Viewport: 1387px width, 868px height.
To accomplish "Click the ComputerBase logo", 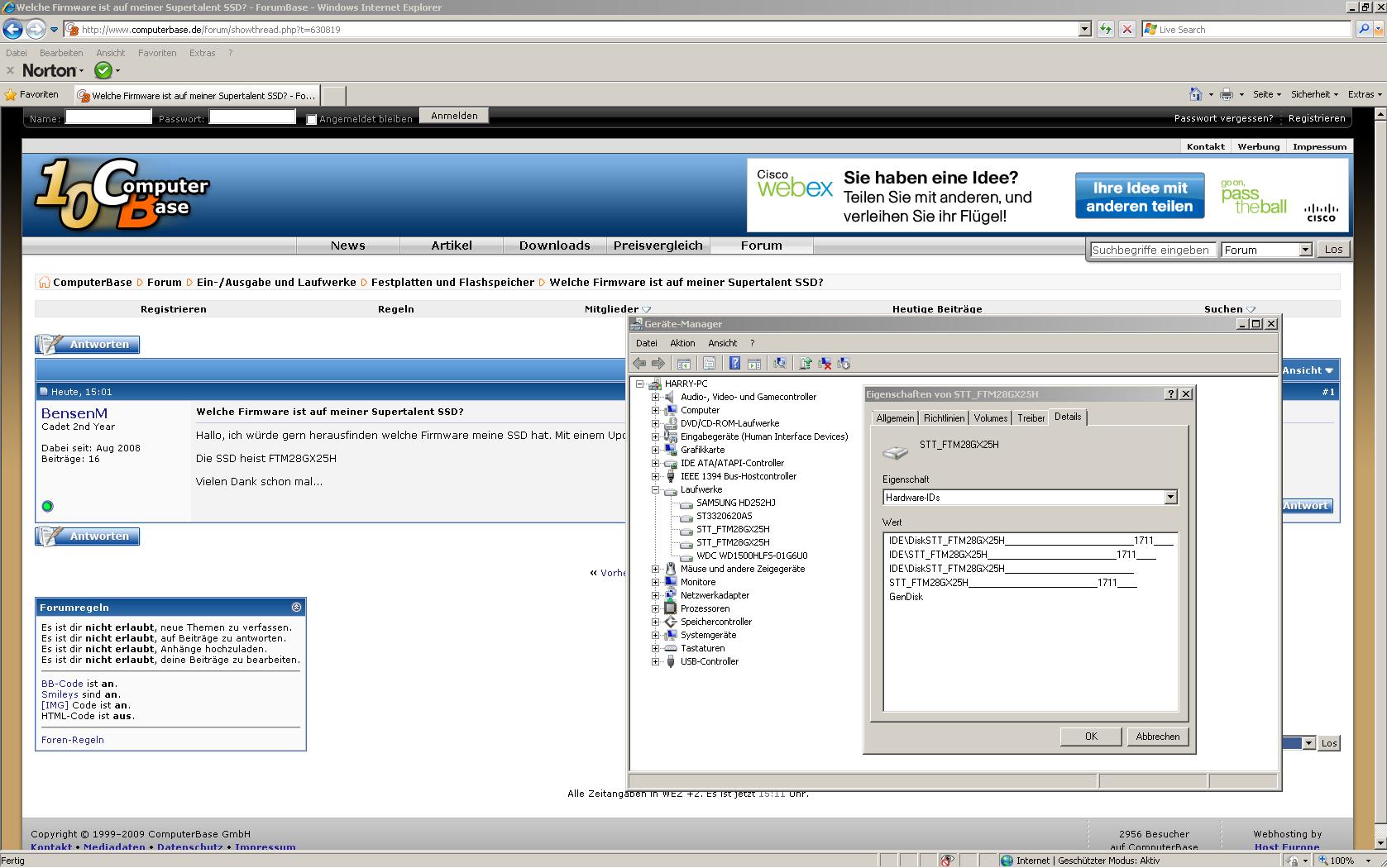I will point(122,194).
